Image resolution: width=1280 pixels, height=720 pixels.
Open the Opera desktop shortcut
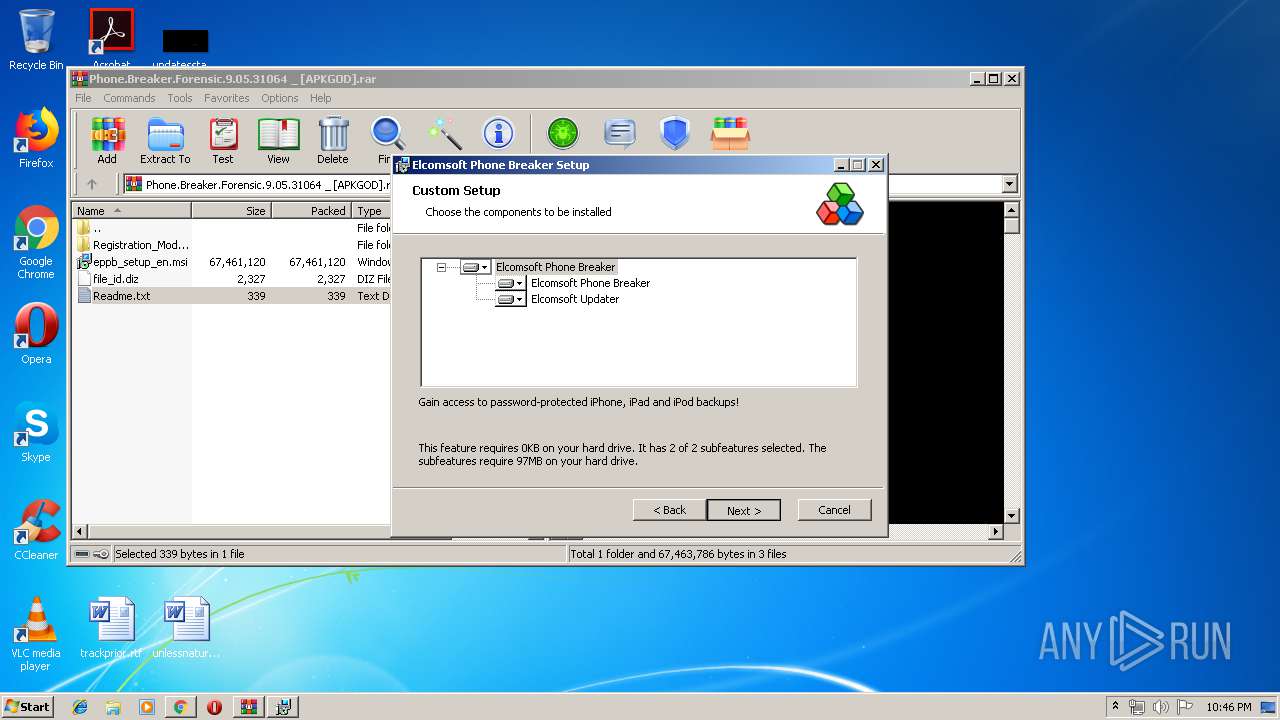(x=36, y=334)
